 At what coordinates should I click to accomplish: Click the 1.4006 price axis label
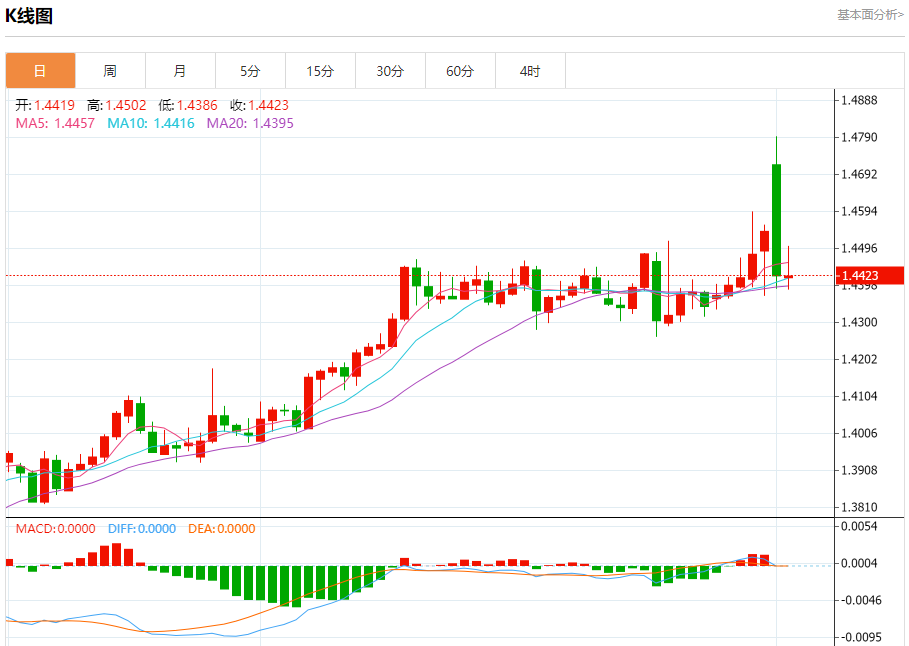[x=859, y=433]
